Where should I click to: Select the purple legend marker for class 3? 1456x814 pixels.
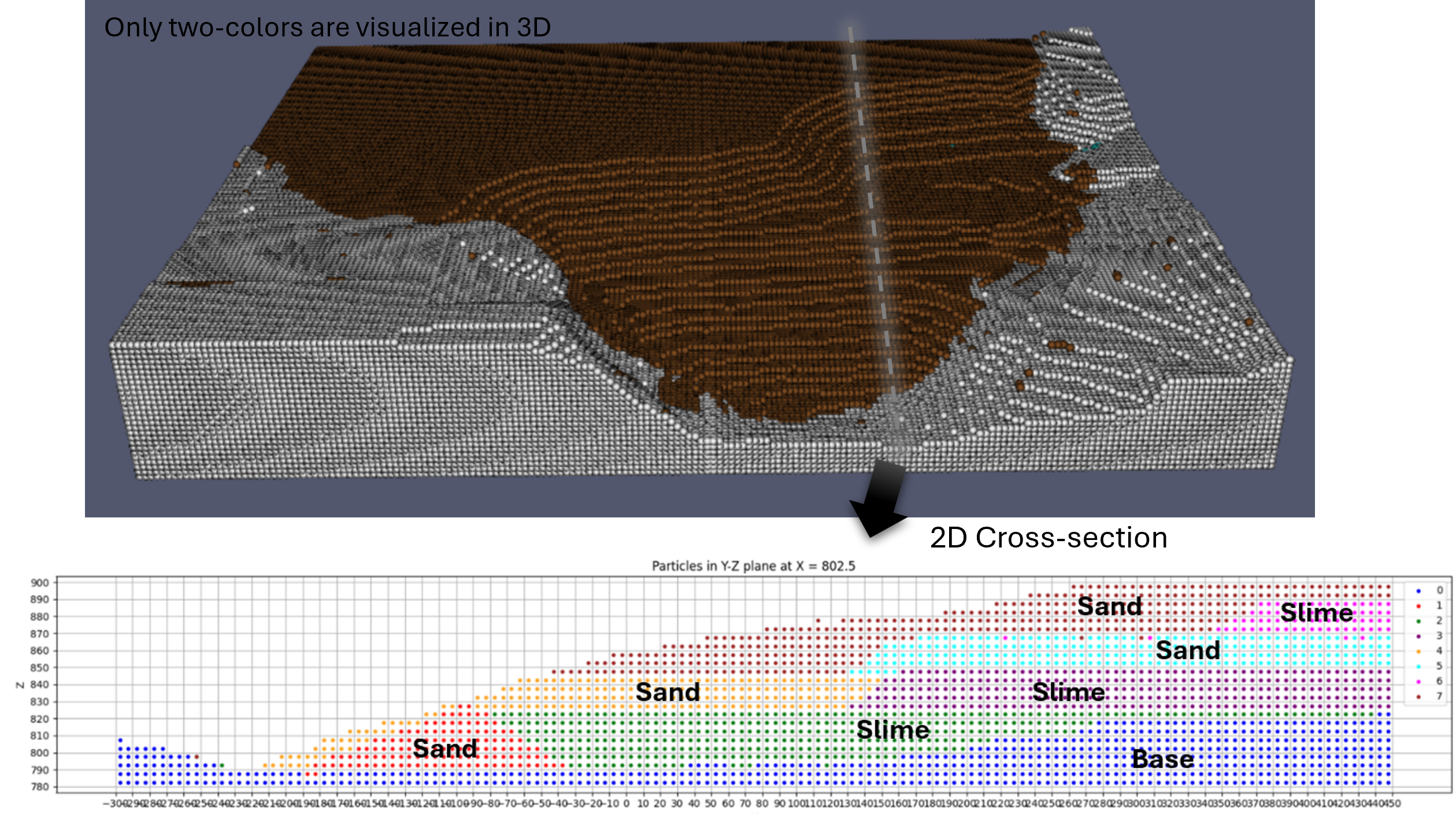pos(1418,637)
